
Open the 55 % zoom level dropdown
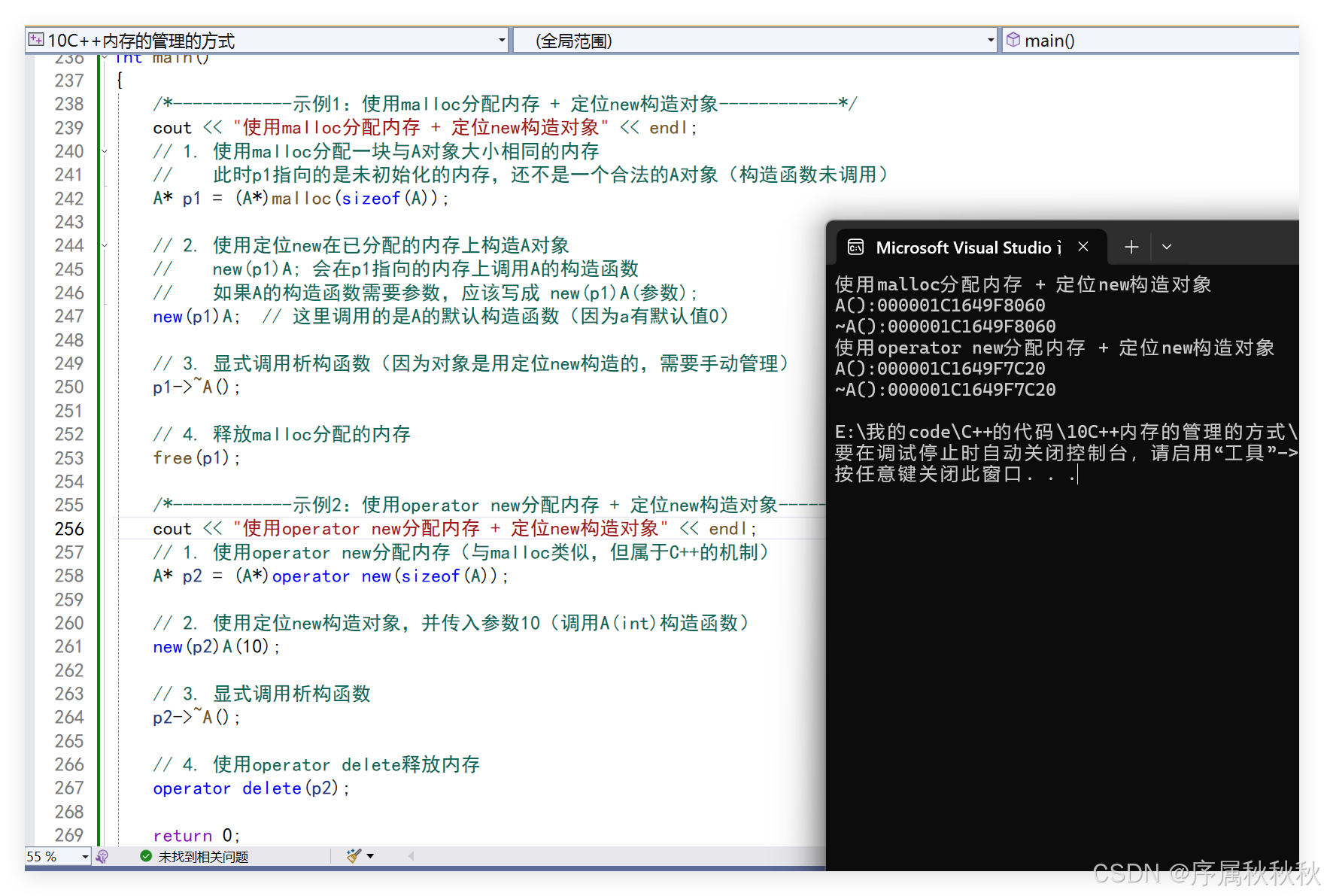57,856
